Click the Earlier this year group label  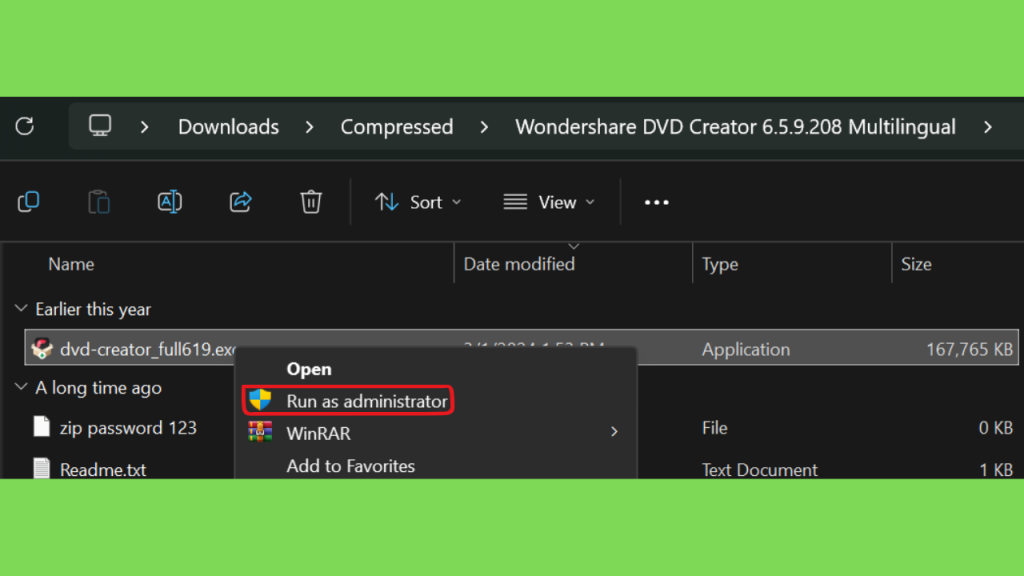coord(93,309)
